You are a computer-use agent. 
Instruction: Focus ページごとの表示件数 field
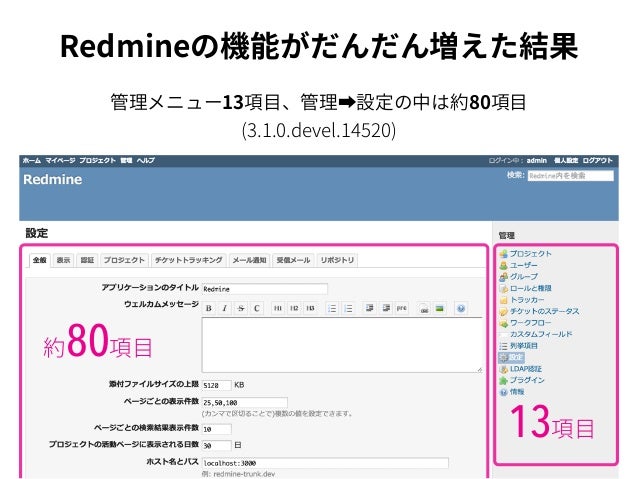click(x=245, y=402)
